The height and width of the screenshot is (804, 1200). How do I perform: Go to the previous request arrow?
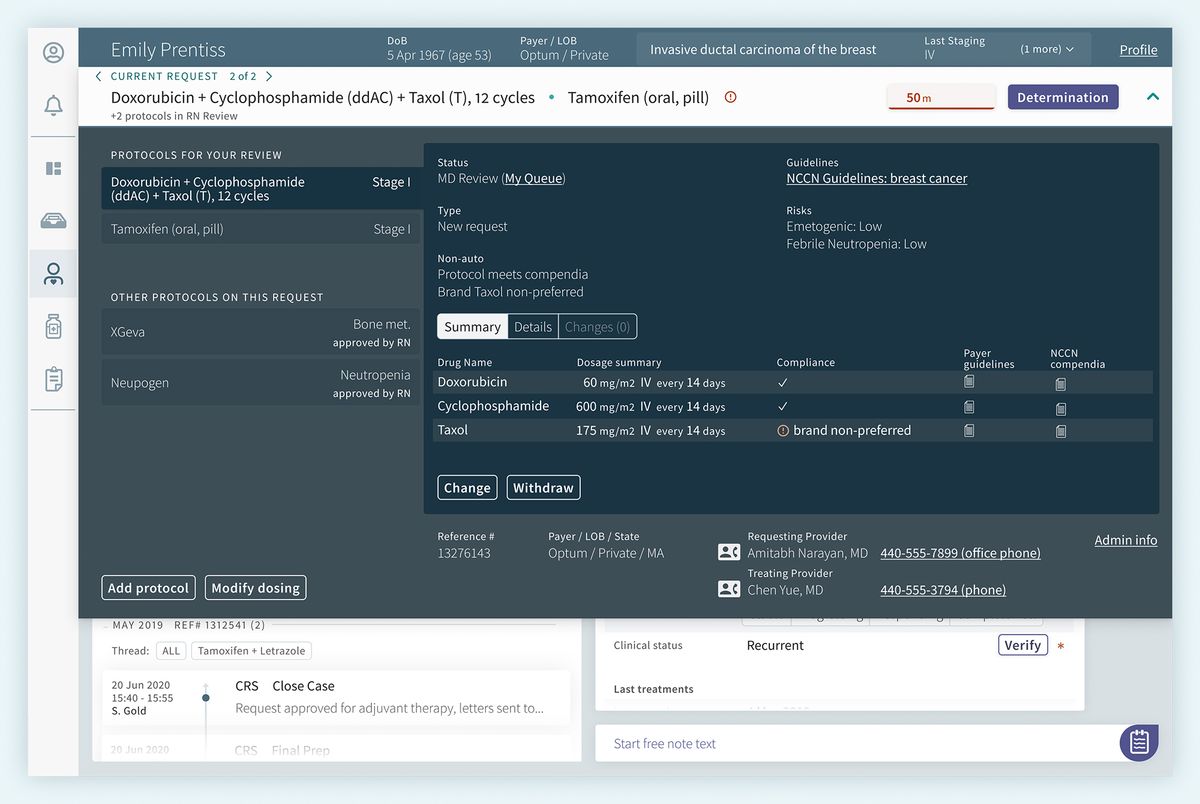tap(98, 76)
